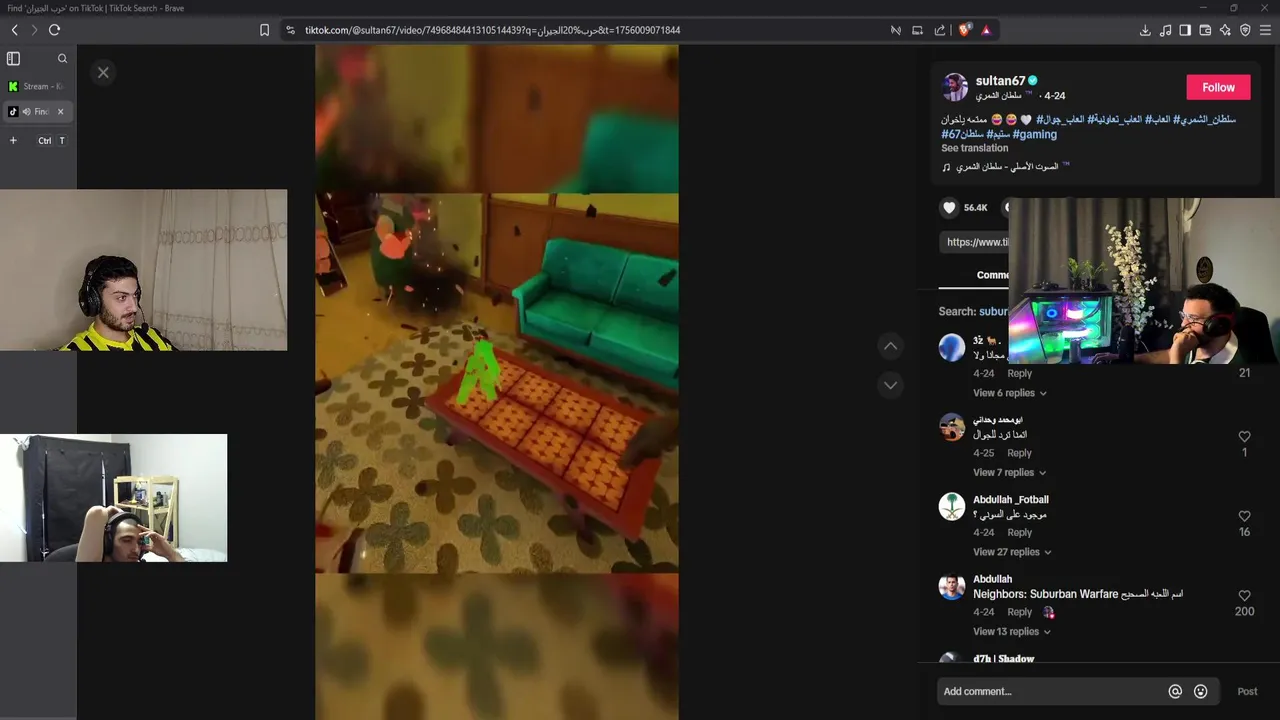The width and height of the screenshot is (1280, 720).
Task: Click Post to submit comment
Action: [1247, 691]
